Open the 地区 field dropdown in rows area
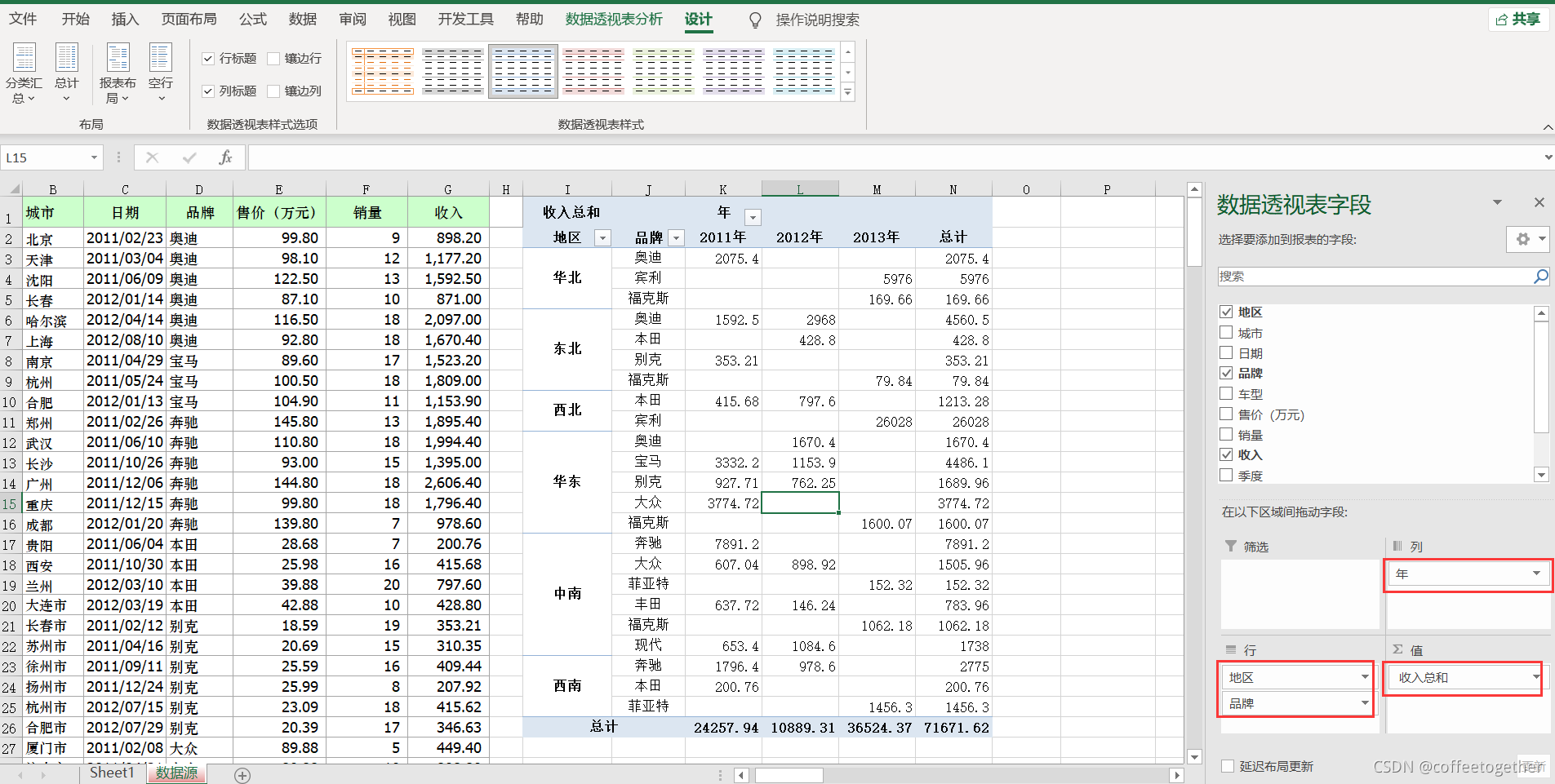Image resolution: width=1555 pixels, height=784 pixels. point(1364,677)
